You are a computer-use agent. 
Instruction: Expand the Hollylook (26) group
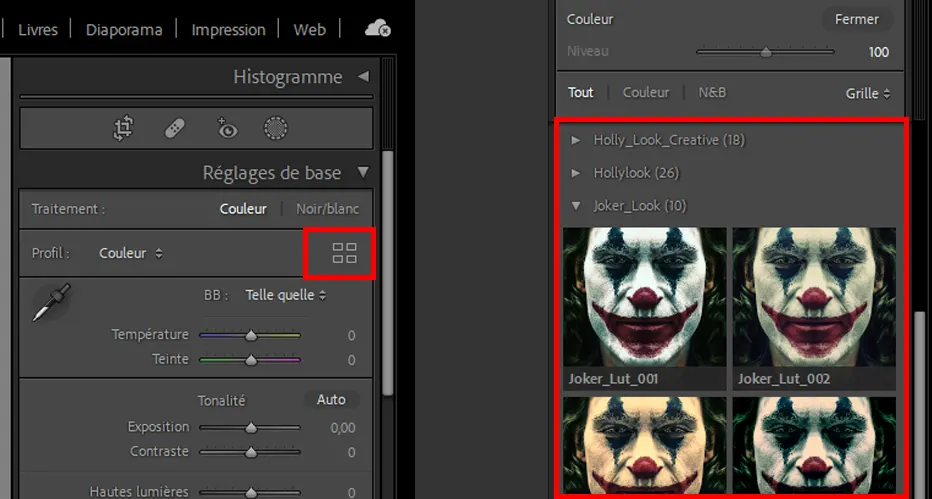[x=575, y=173]
